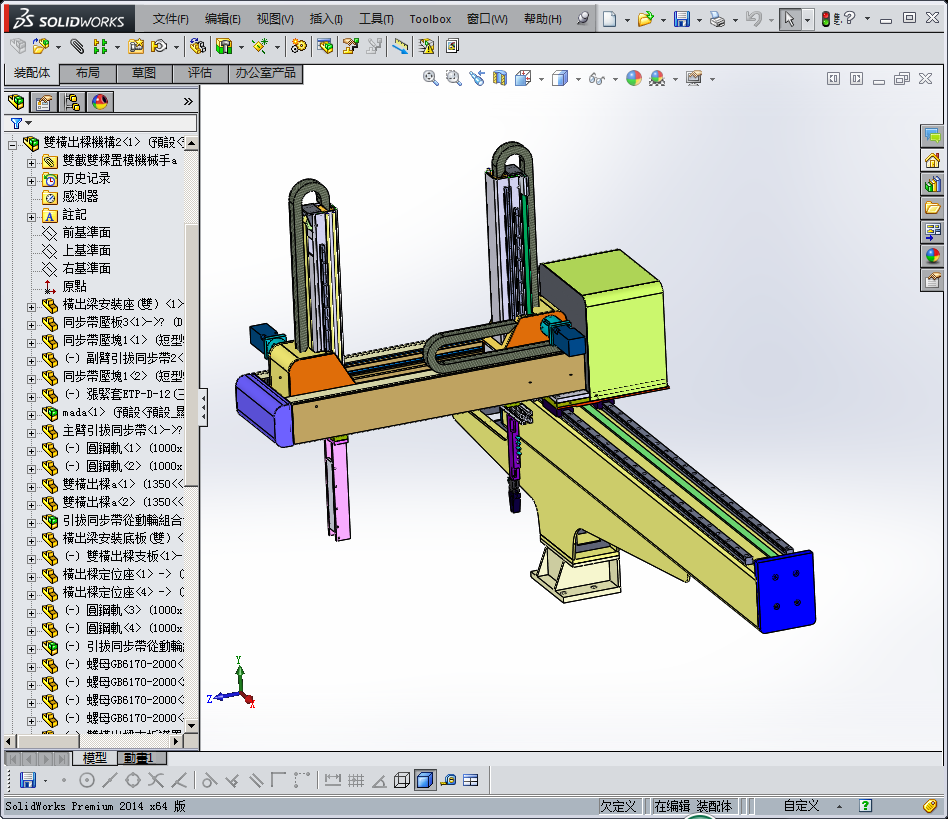948x819 pixels.
Task: Expand the 雙橫出樑a<1> component node
Action: tap(31, 487)
